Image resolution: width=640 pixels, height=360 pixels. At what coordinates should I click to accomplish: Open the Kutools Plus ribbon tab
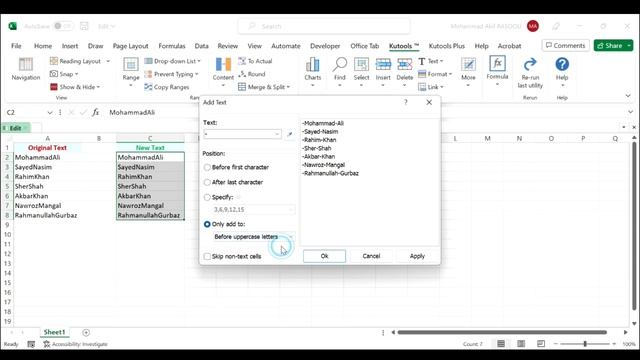pyautogui.click(x=447, y=46)
